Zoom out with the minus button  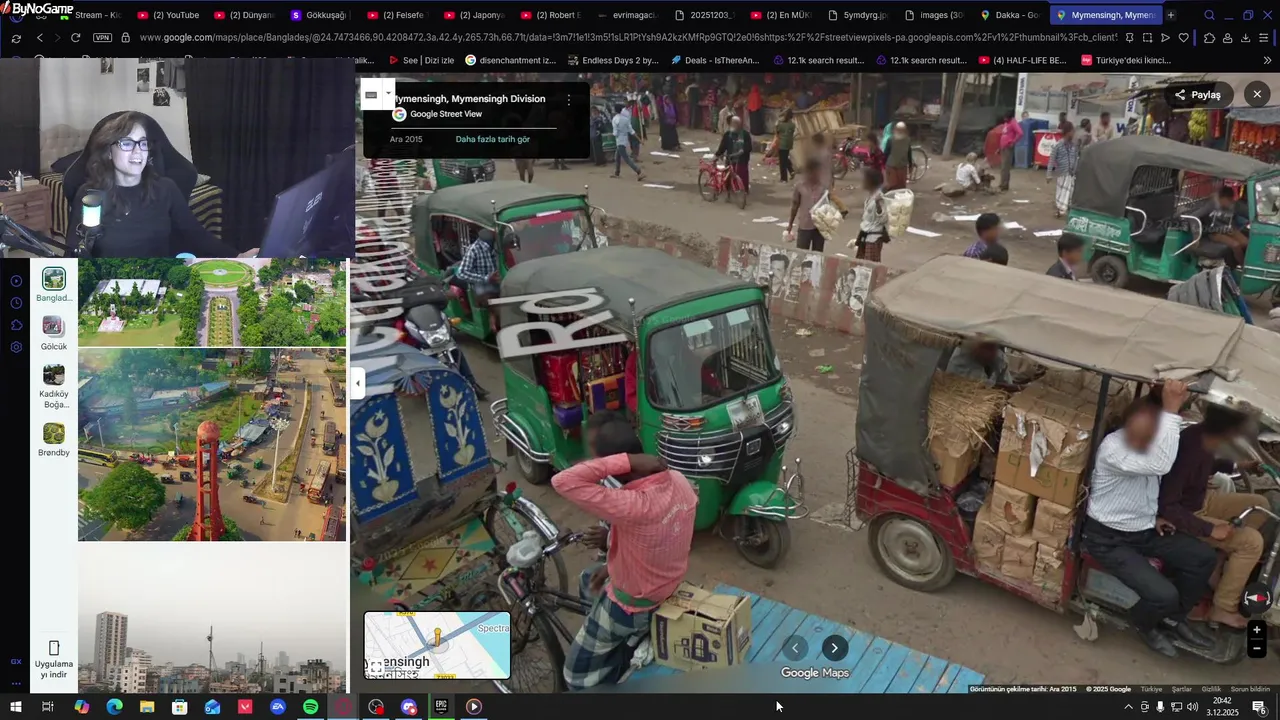[1257, 648]
